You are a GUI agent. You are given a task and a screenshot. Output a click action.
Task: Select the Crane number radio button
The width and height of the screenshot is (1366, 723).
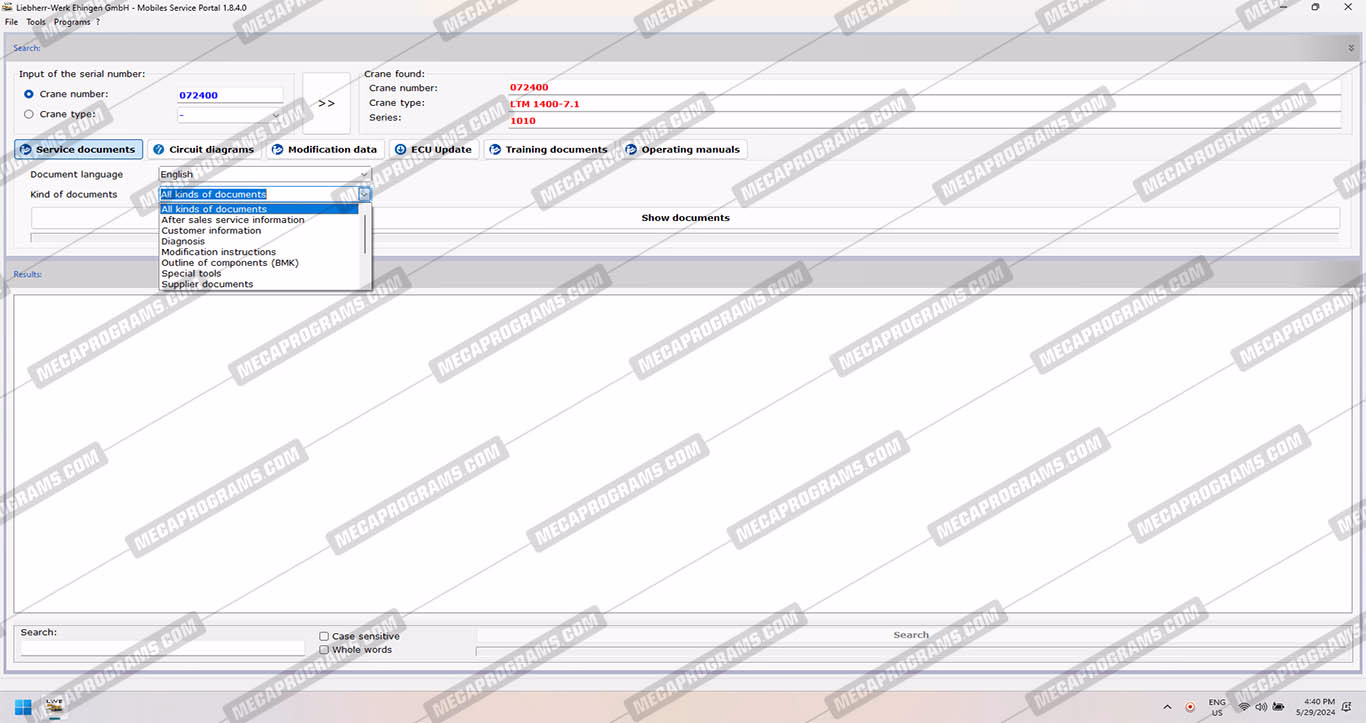29,94
